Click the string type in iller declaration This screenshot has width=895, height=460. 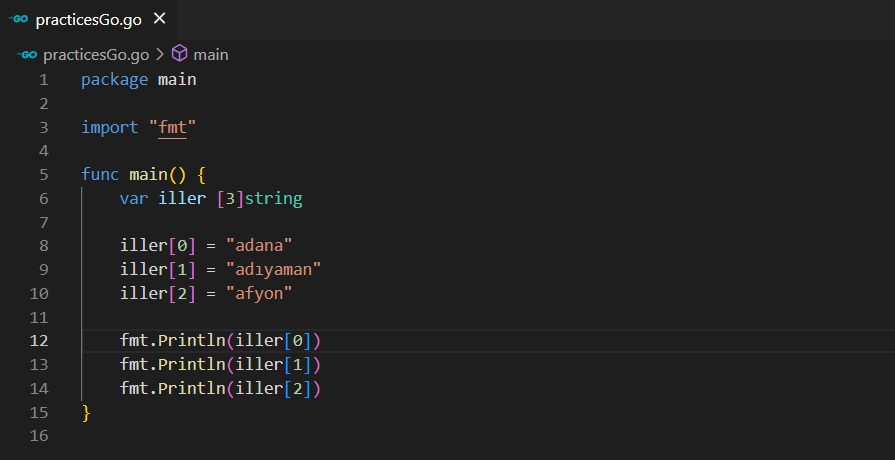pyautogui.click(x=273, y=198)
